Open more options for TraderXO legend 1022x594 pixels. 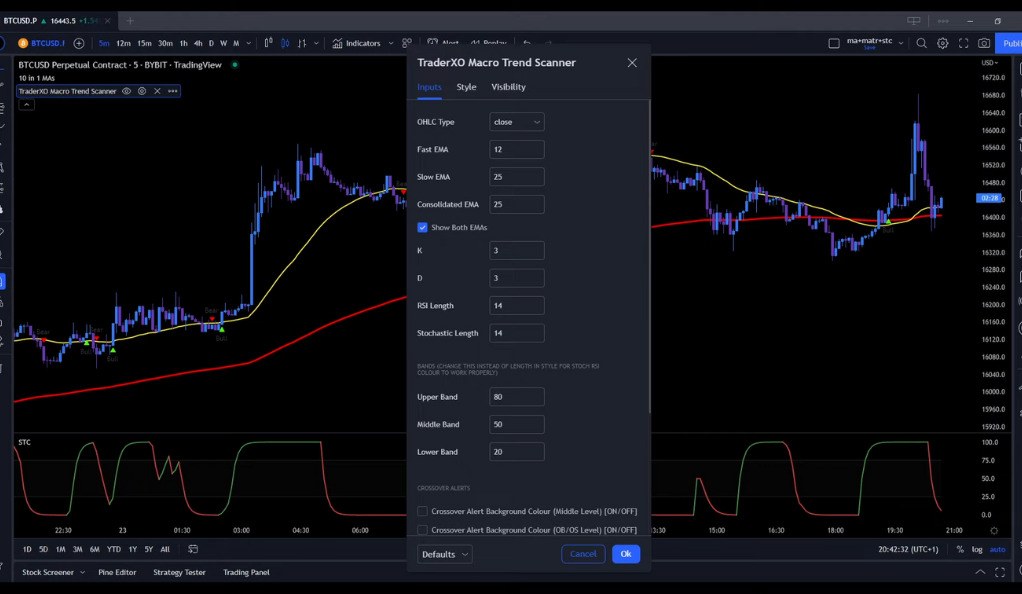(173, 91)
